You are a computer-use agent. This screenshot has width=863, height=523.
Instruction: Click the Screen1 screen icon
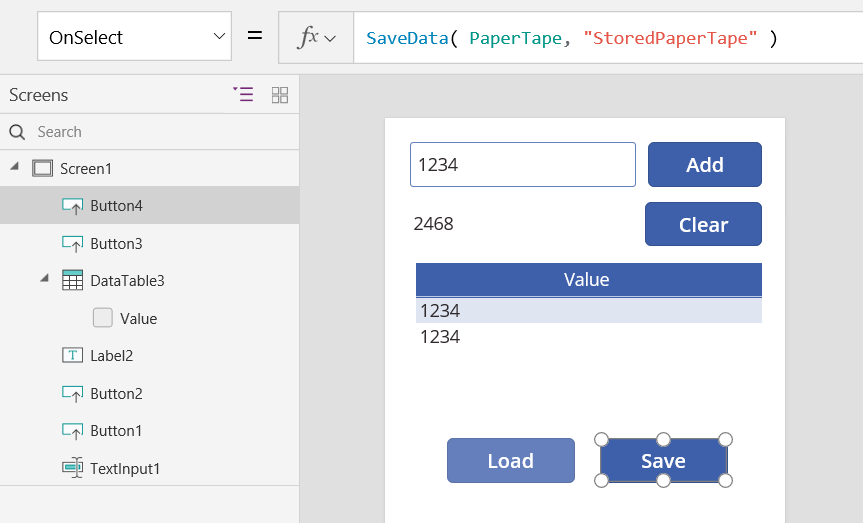pyautogui.click(x=42, y=168)
